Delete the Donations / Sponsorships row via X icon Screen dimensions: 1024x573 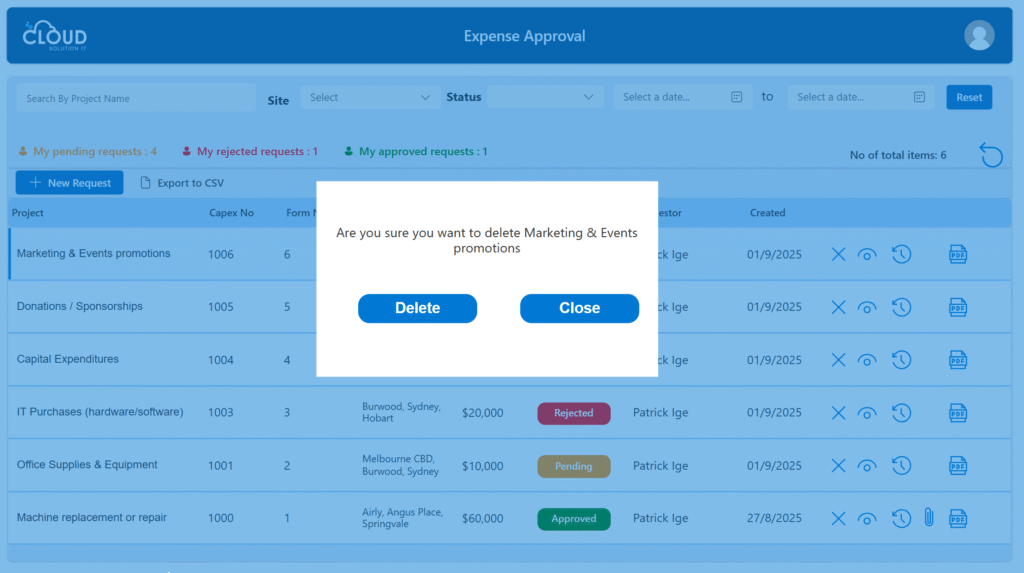click(x=838, y=307)
